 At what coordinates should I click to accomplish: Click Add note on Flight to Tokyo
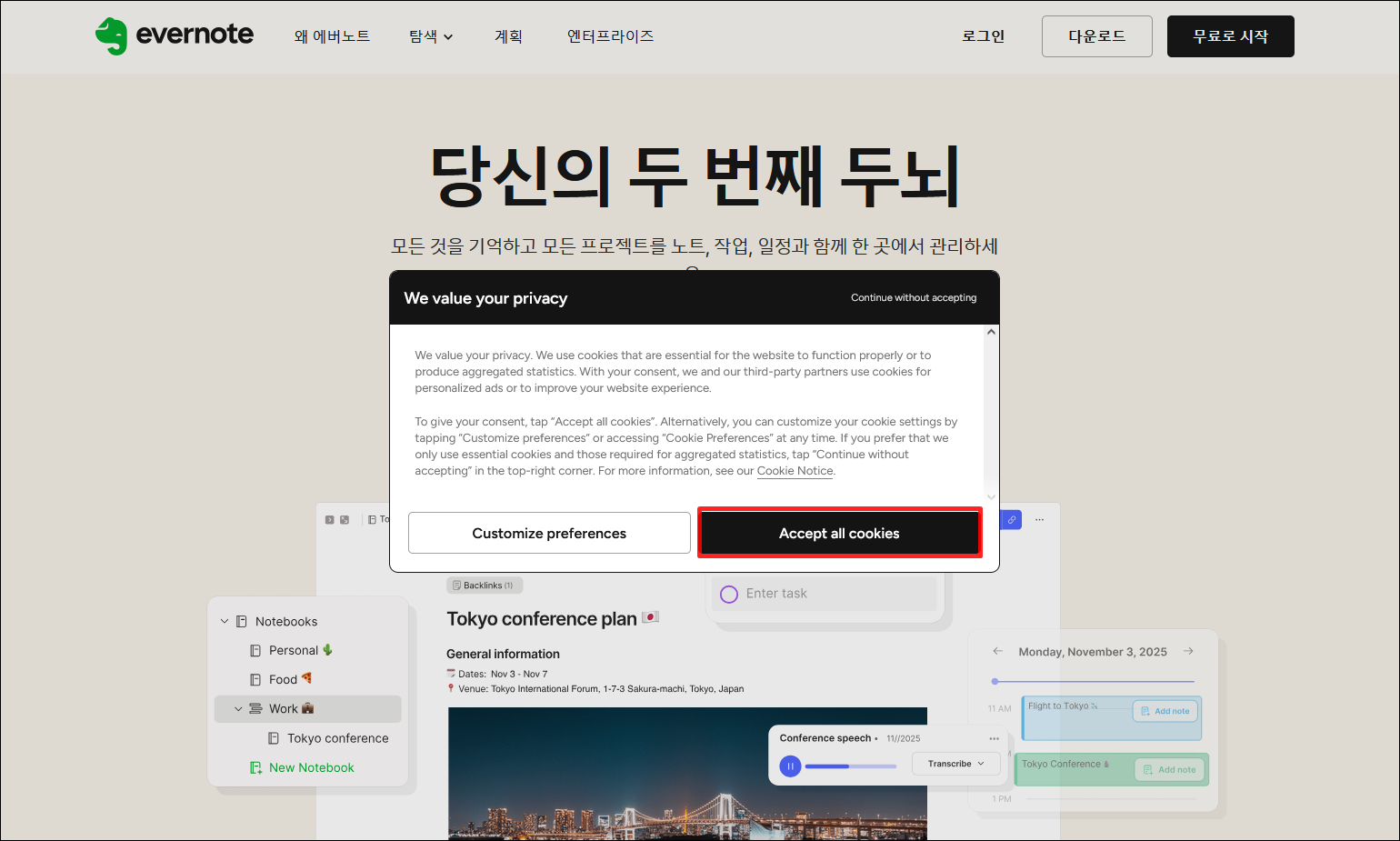click(x=1165, y=711)
